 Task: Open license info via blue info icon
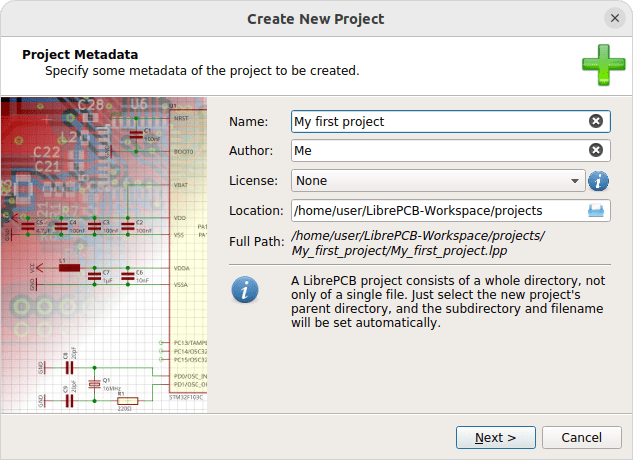point(598,181)
